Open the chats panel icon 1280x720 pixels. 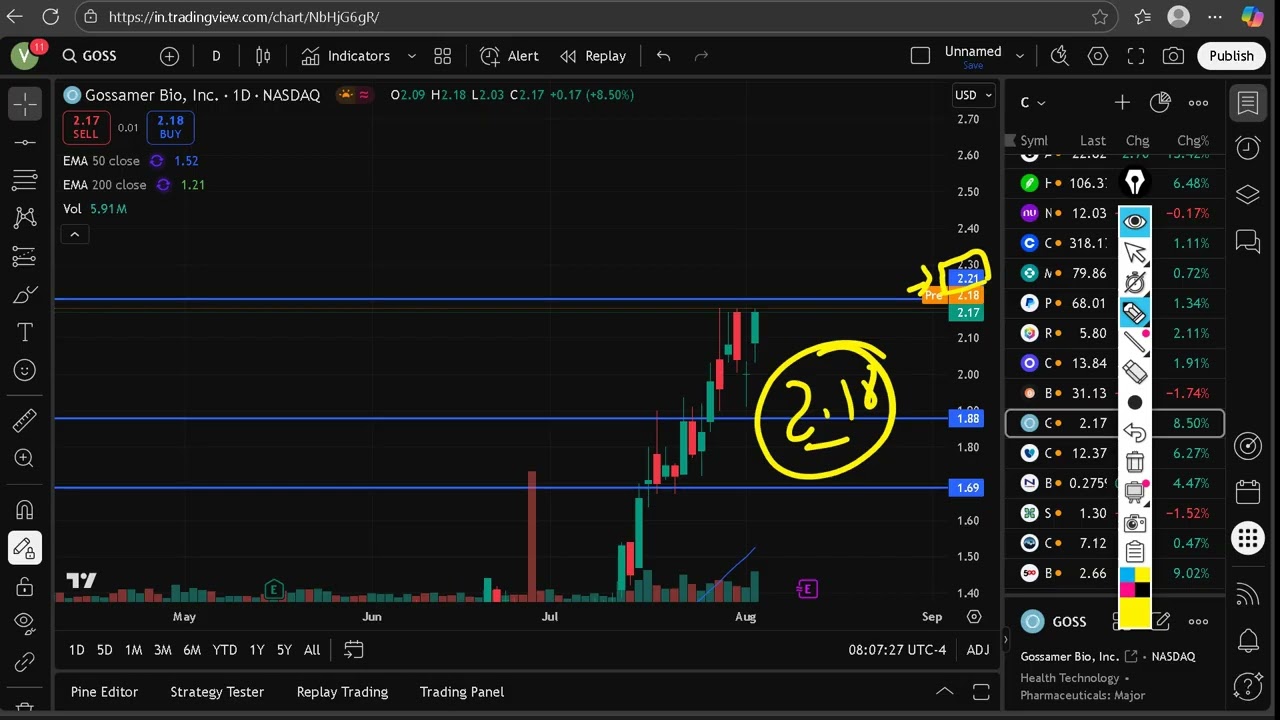[x=1247, y=240]
